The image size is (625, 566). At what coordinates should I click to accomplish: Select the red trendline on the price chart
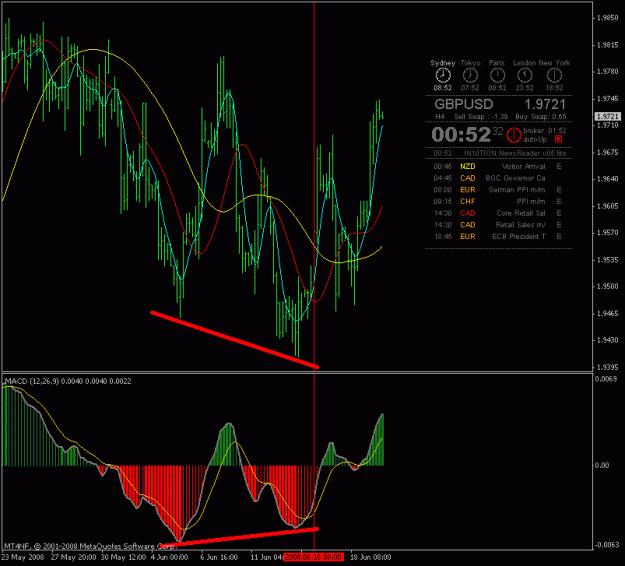[x=234, y=340]
